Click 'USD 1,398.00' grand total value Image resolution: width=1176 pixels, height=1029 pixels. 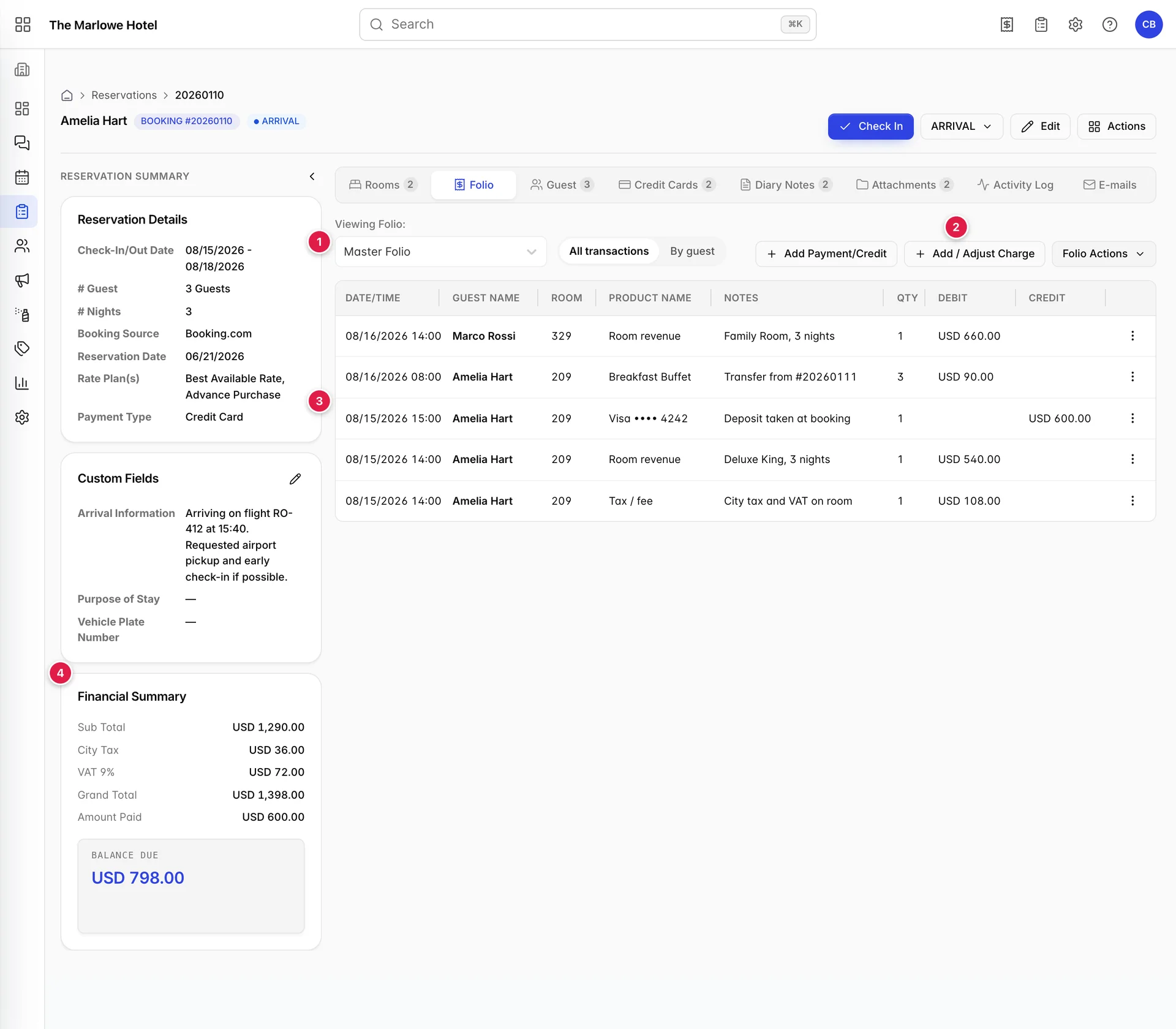point(268,795)
